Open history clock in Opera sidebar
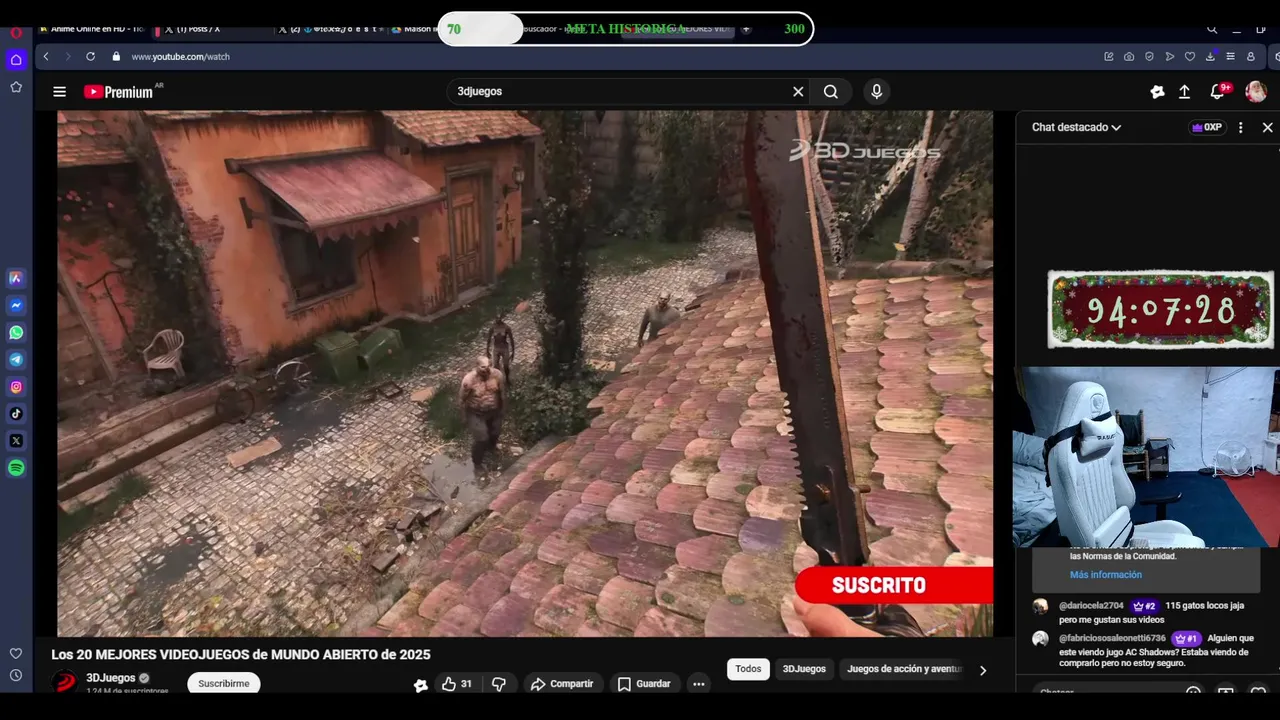This screenshot has height=720, width=1280. [16, 675]
